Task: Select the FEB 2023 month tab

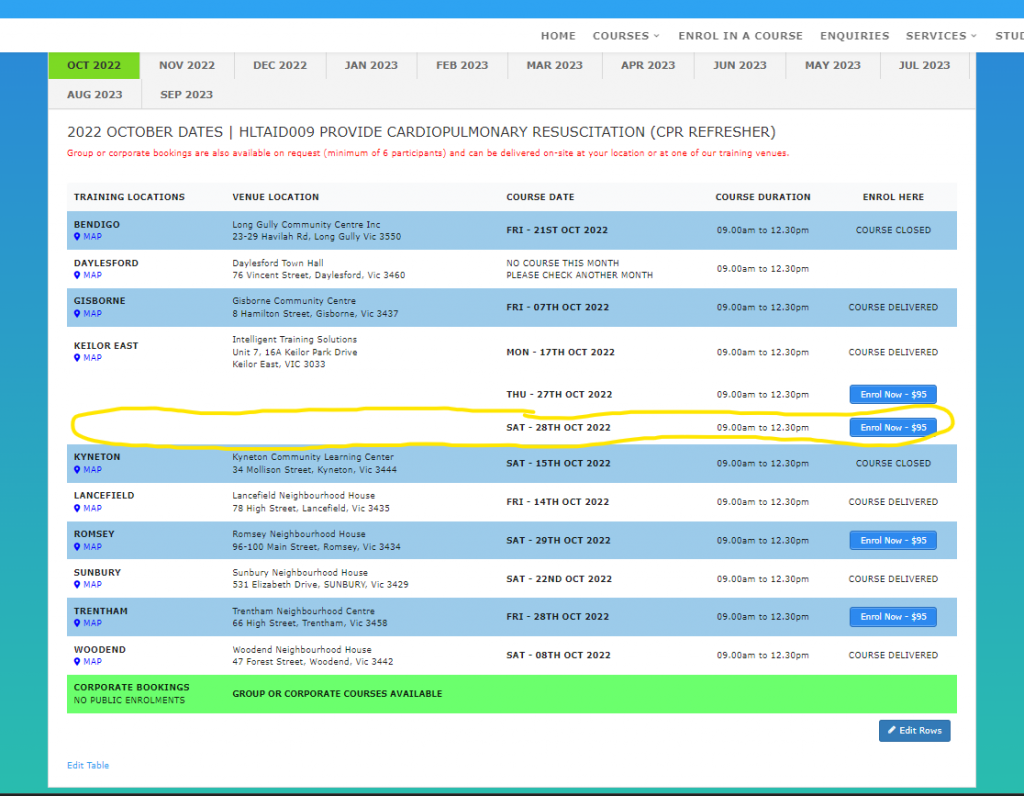Action: click(462, 65)
